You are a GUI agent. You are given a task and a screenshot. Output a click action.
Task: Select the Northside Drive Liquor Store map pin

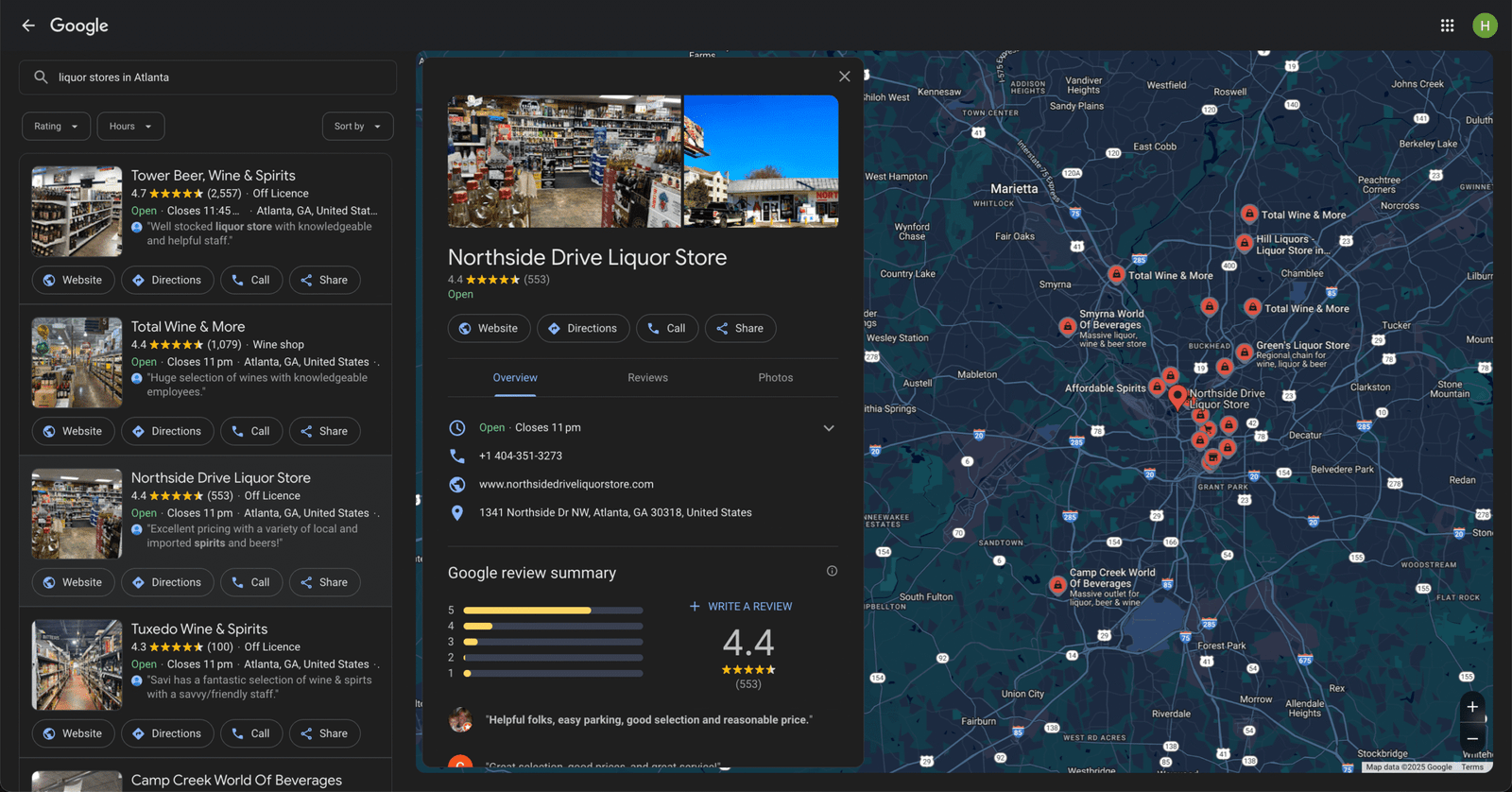[1177, 397]
